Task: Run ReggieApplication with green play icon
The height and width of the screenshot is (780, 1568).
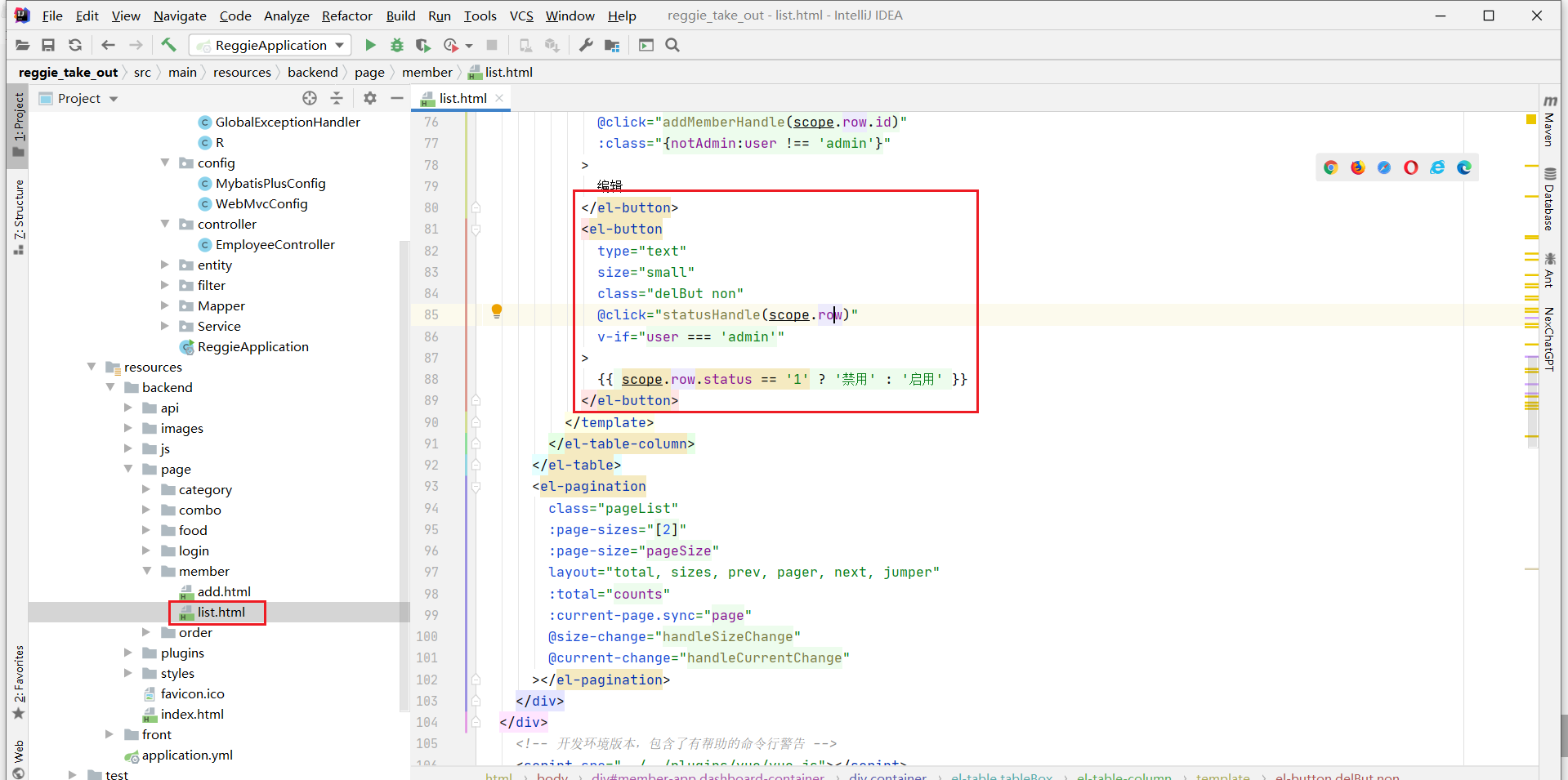Action: pos(370,45)
